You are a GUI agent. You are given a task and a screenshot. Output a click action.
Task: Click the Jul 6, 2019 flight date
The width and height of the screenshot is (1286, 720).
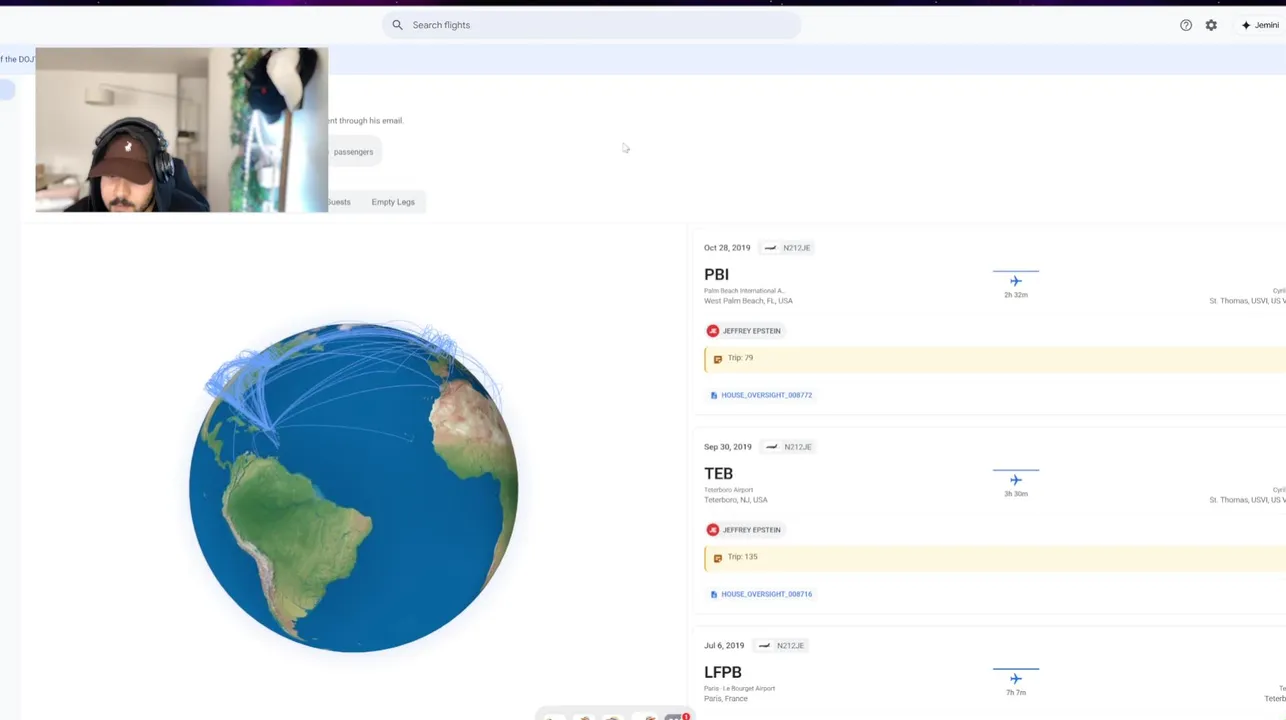pyautogui.click(x=724, y=646)
